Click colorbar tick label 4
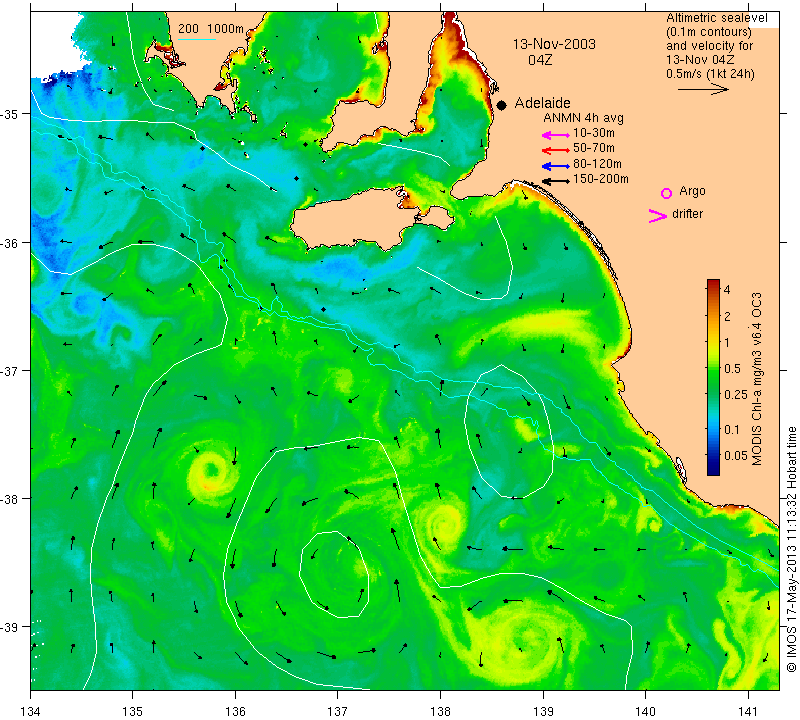 [x=727, y=290]
